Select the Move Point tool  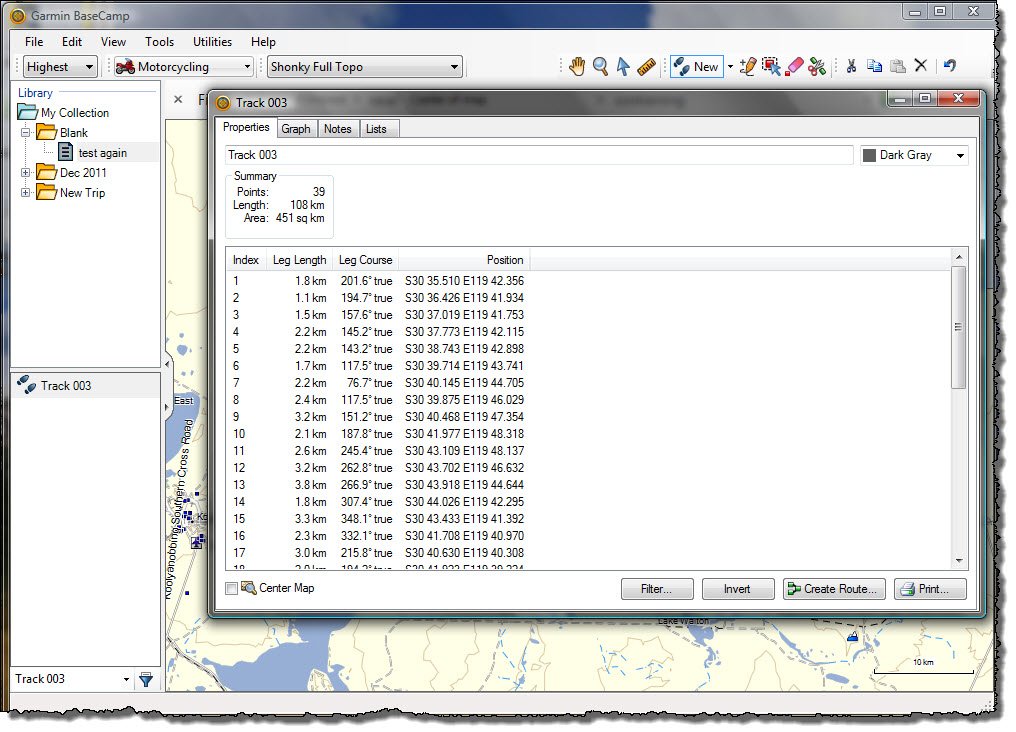point(770,66)
